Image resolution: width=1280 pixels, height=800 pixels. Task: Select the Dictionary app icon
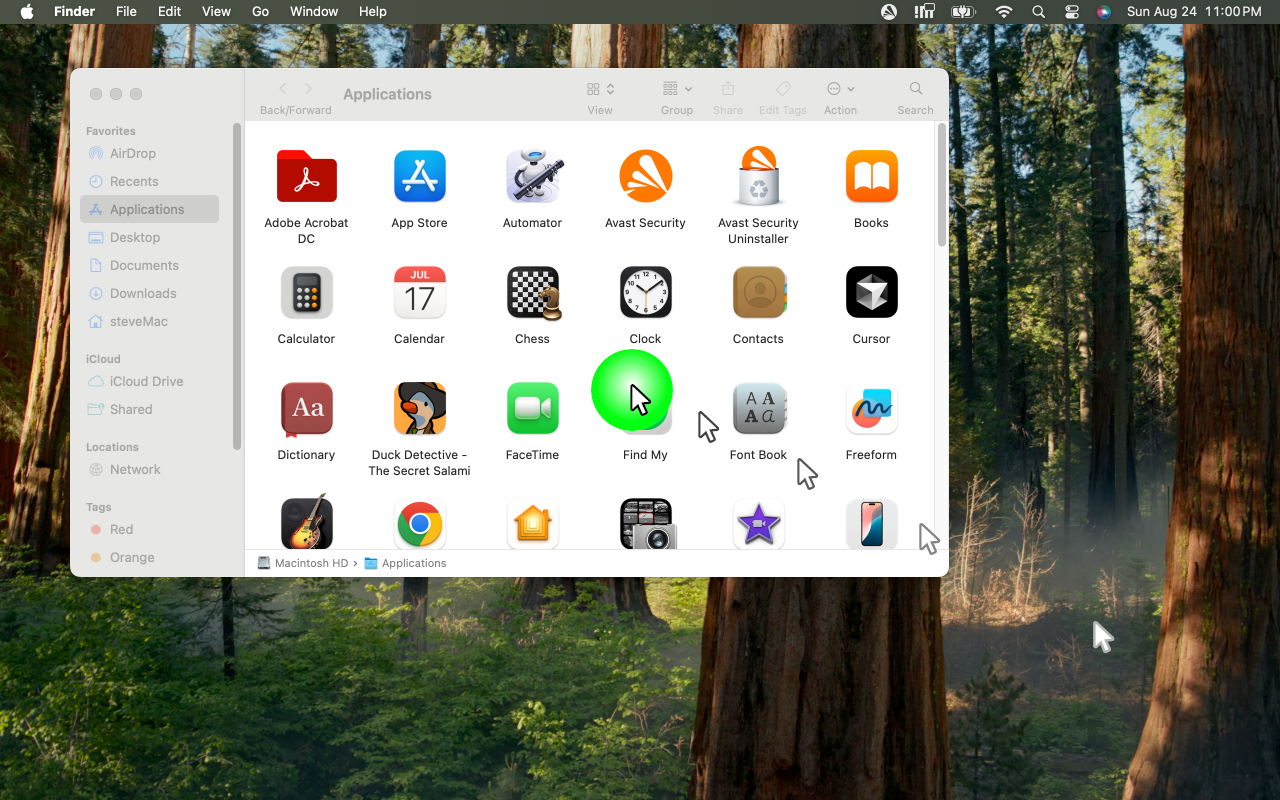(x=306, y=408)
